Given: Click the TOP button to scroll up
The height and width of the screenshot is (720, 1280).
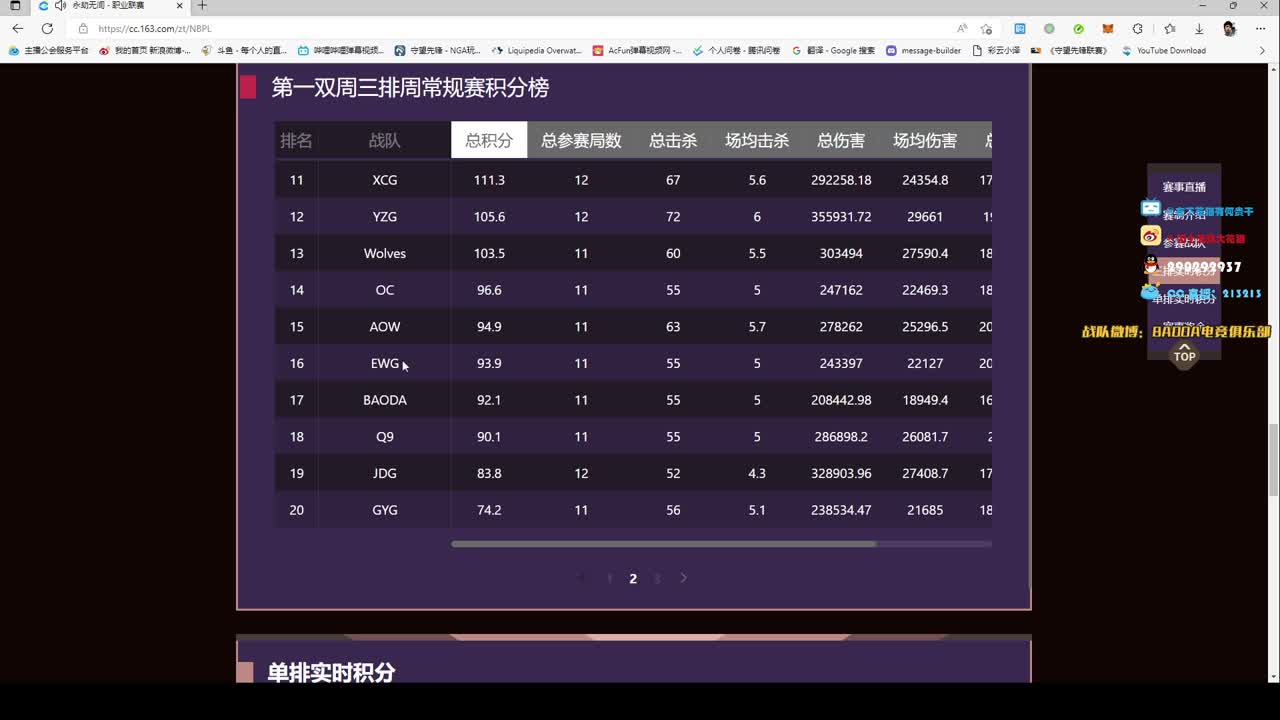Looking at the screenshot, I should point(1184,356).
